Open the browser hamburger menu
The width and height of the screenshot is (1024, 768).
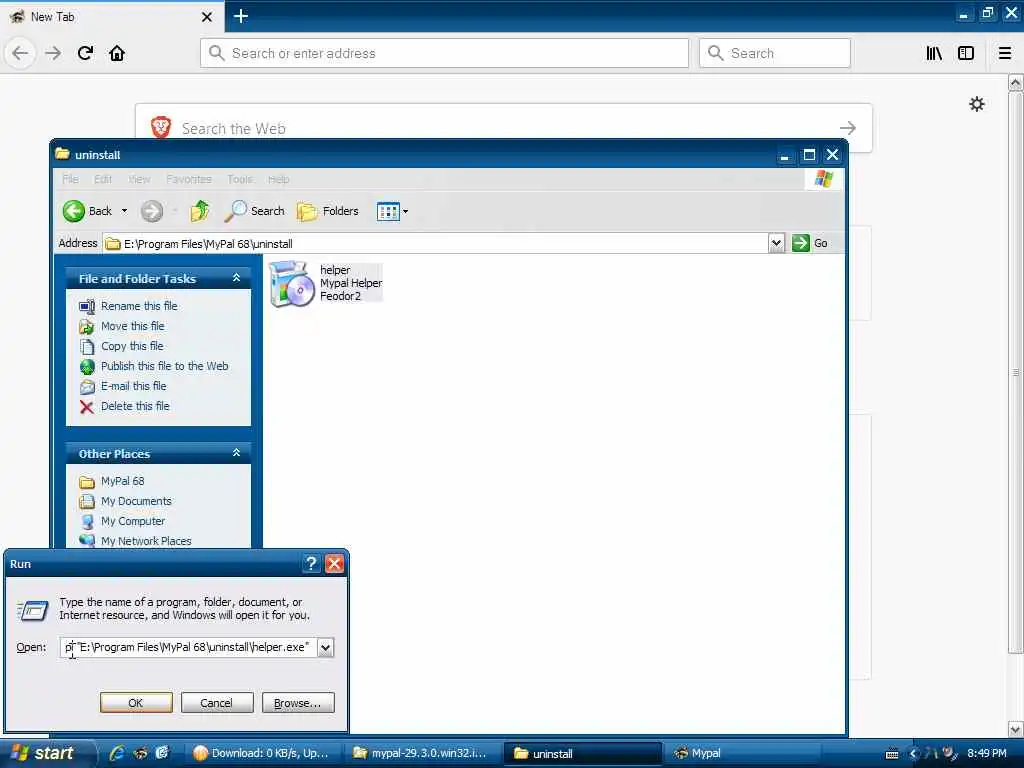(x=1005, y=54)
